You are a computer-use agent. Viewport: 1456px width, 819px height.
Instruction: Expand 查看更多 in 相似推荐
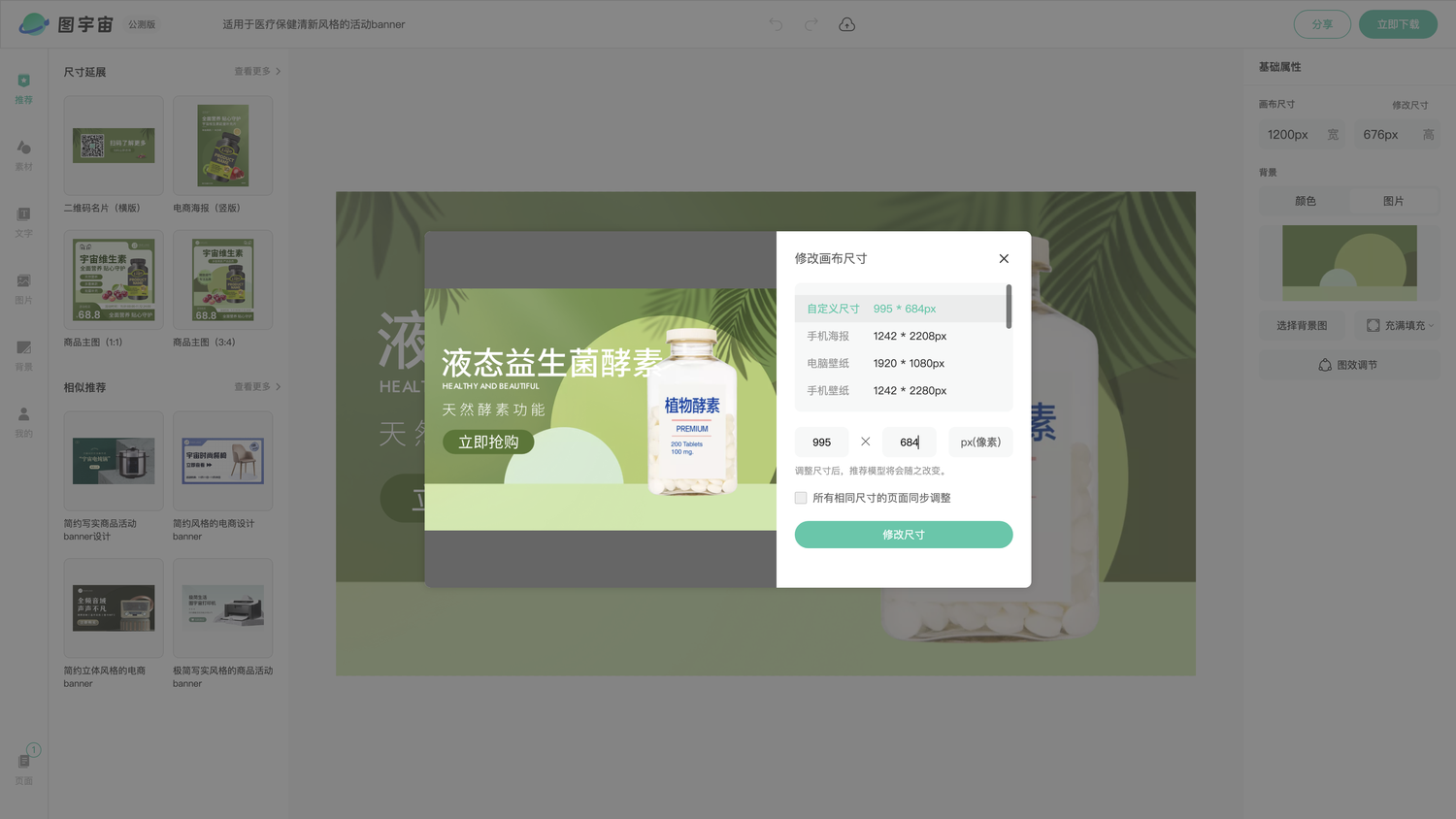point(257,386)
